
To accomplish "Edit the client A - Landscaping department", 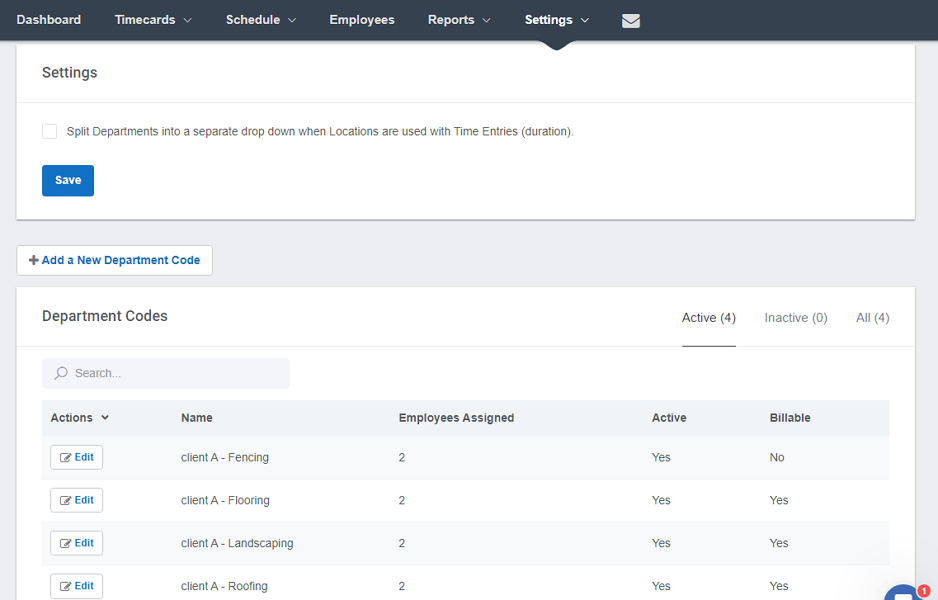I will (x=77, y=543).
